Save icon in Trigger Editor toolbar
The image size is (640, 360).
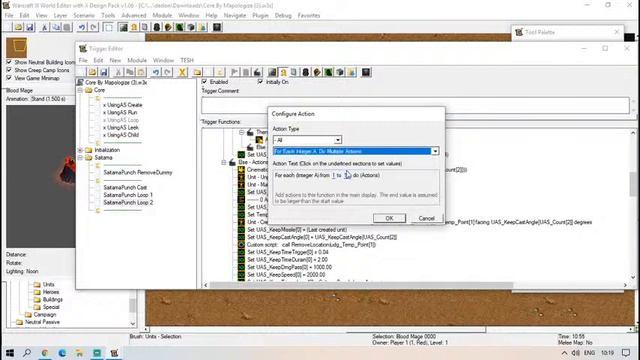tap(104, 72)
